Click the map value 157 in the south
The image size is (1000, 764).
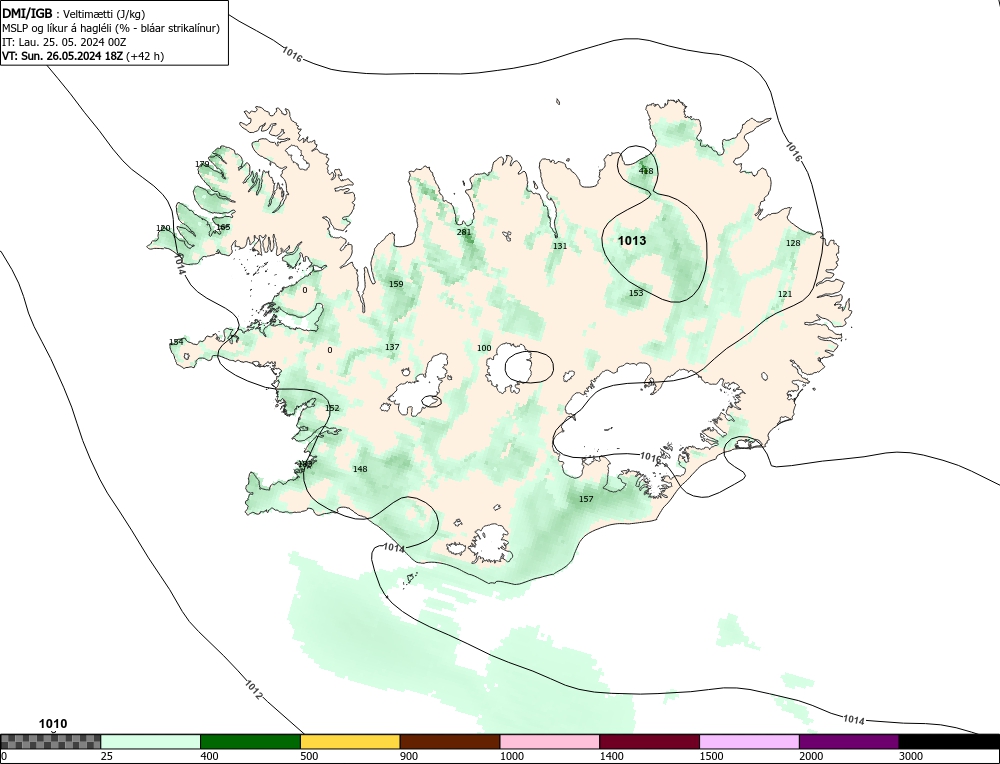point(586,499)
